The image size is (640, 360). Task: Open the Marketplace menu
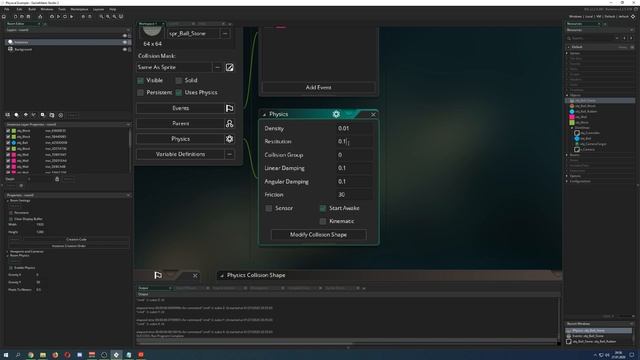tap(79, 9)
